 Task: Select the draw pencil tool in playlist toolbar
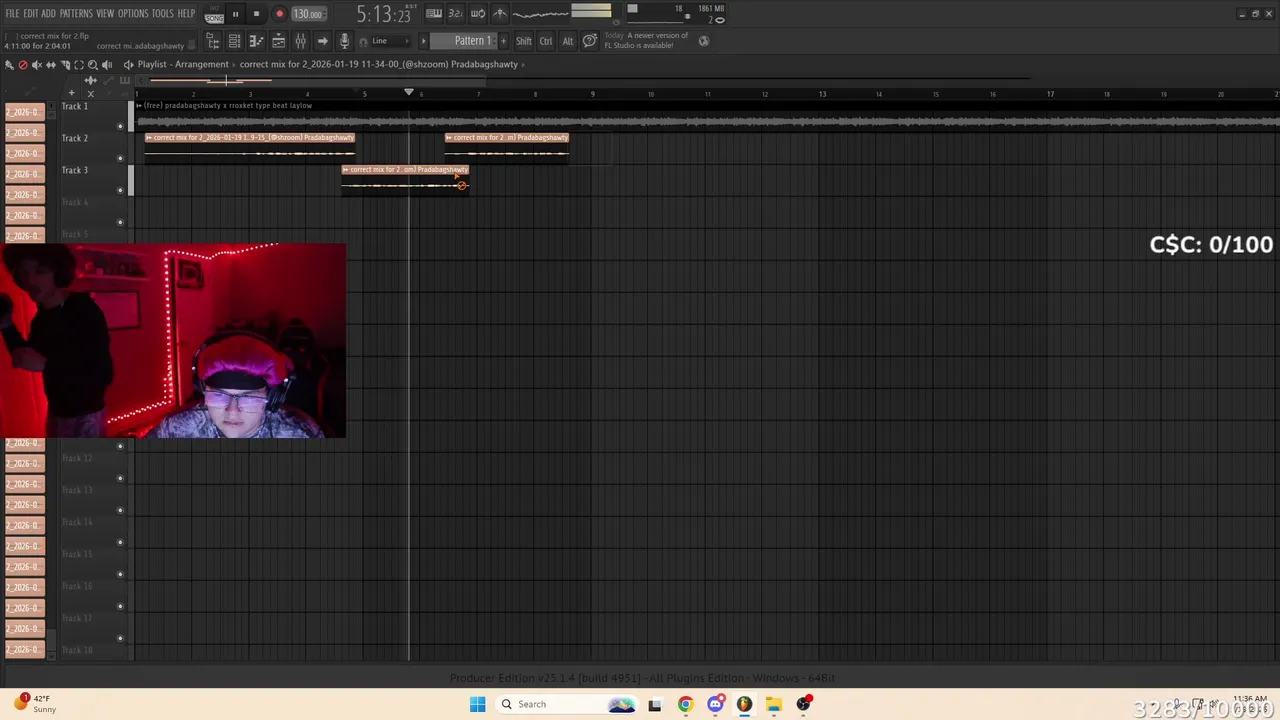(9, 64)
